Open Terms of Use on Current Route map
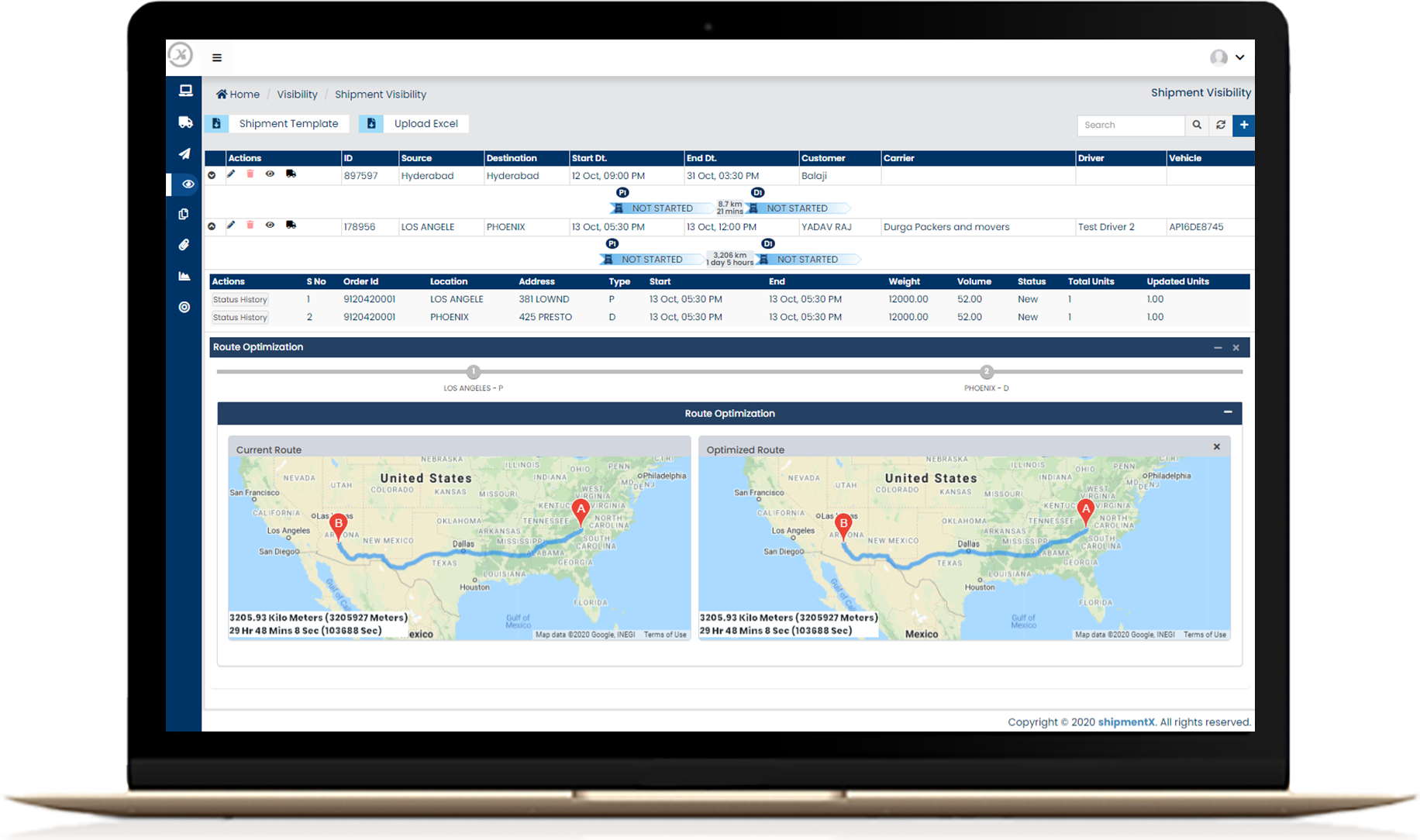 pyautogui.click(x=665, y=635)
